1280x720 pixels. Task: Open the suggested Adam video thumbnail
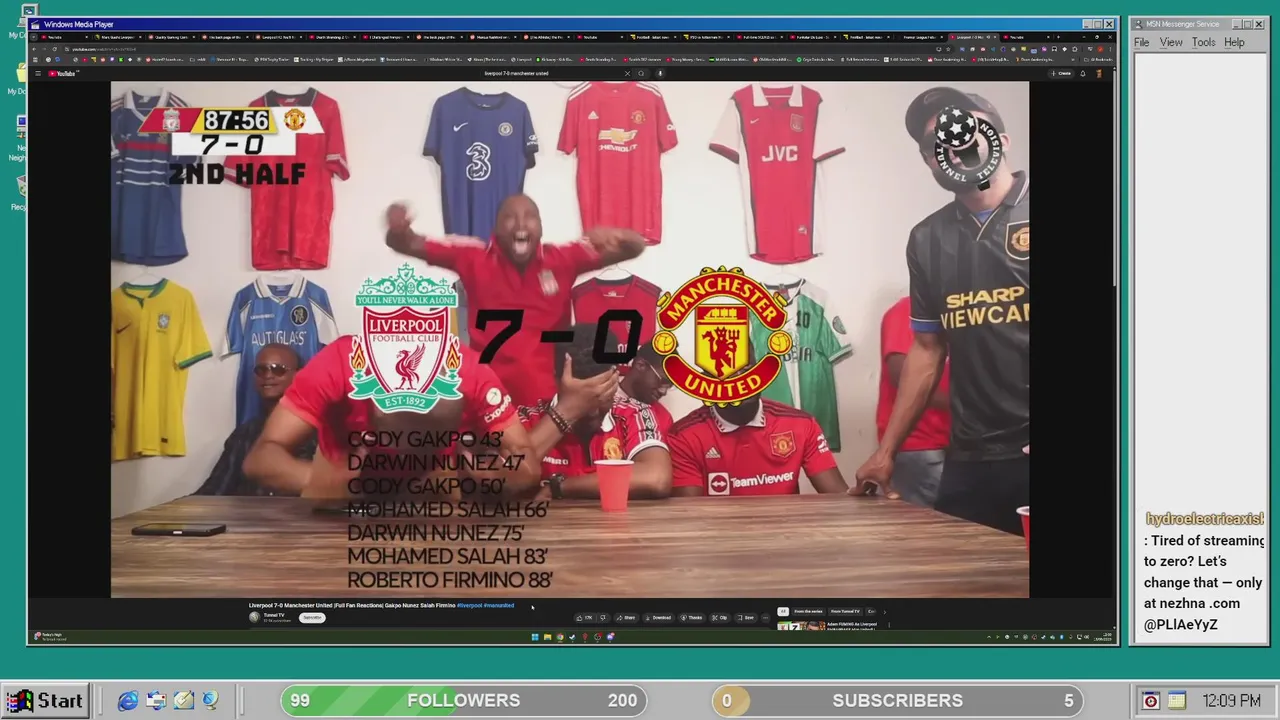(801, 626)
